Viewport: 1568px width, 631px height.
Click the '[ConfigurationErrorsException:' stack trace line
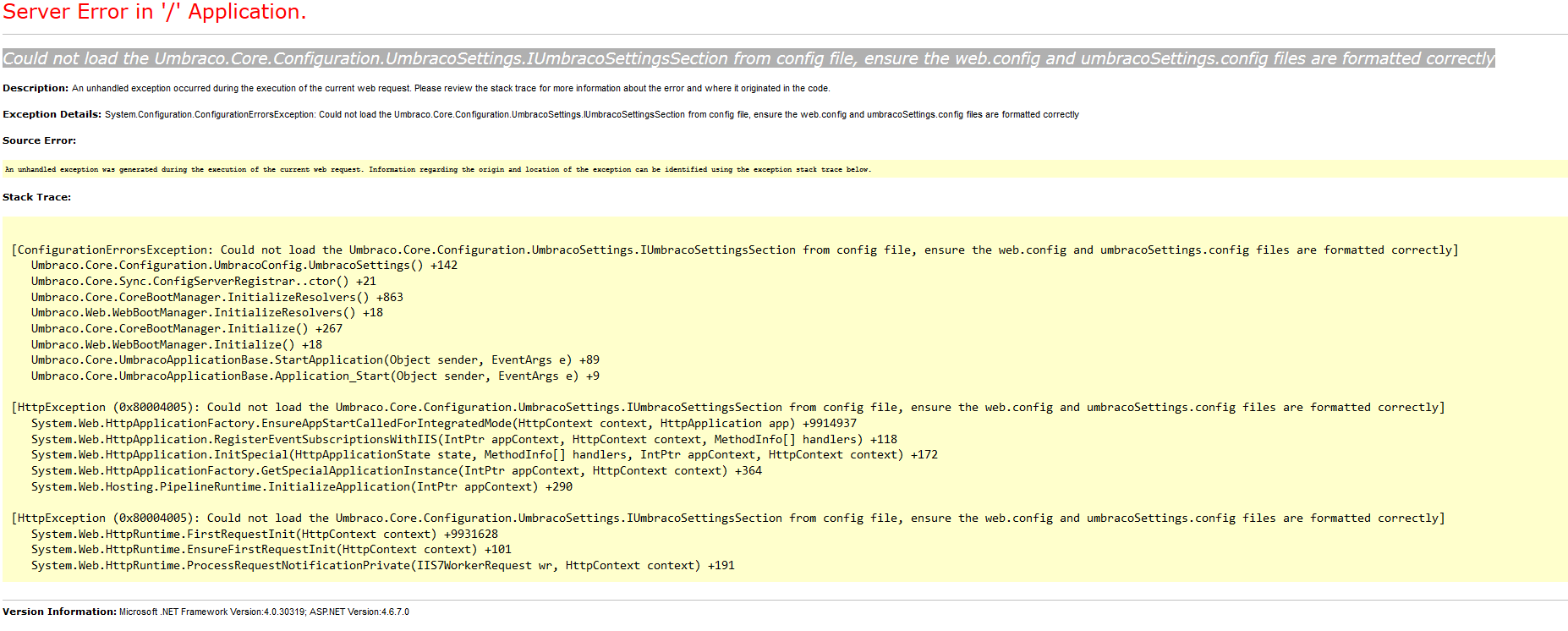[734, 250]
